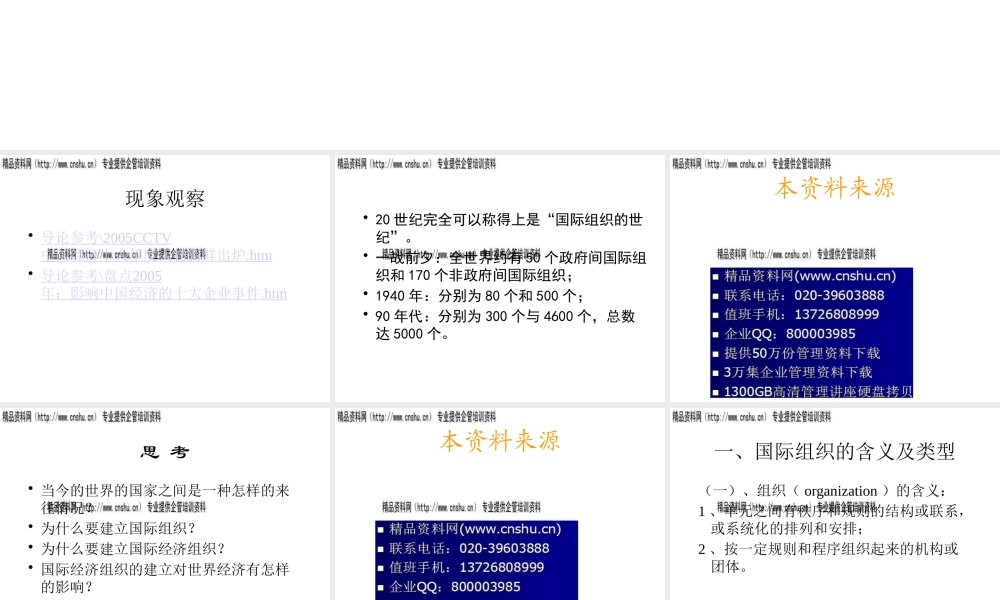This screenshot has height=600, width=1000.
Task: Click the bullet '为什么要建立国际经济组织？'
Action: [x=132, y=548]
